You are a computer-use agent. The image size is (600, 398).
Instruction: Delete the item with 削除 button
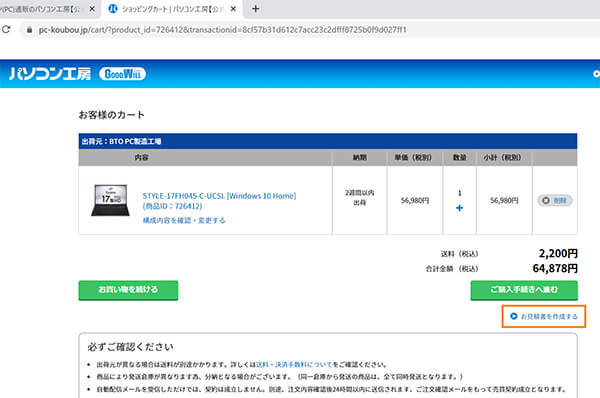554,200
